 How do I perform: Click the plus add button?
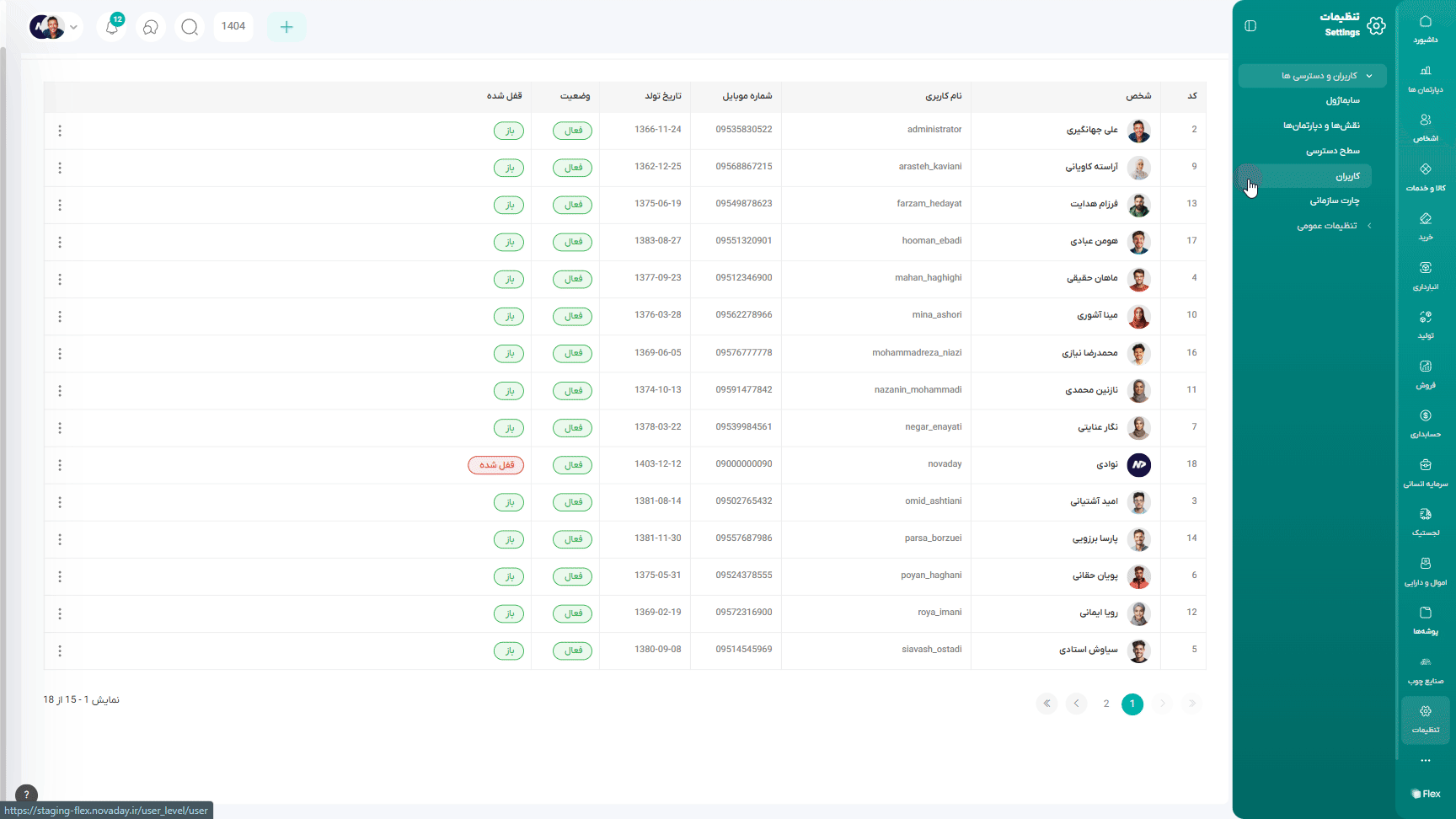pos(286,27)
